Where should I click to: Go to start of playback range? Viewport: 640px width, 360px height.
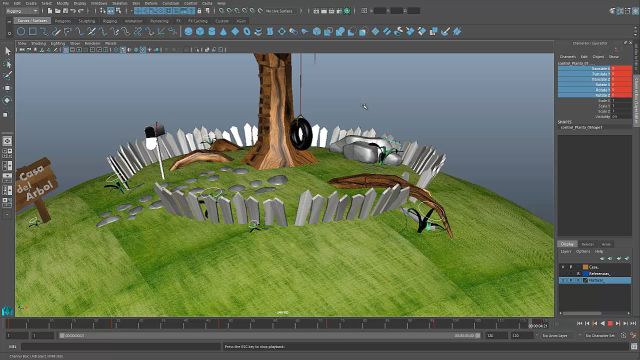(x=579, y=323)
